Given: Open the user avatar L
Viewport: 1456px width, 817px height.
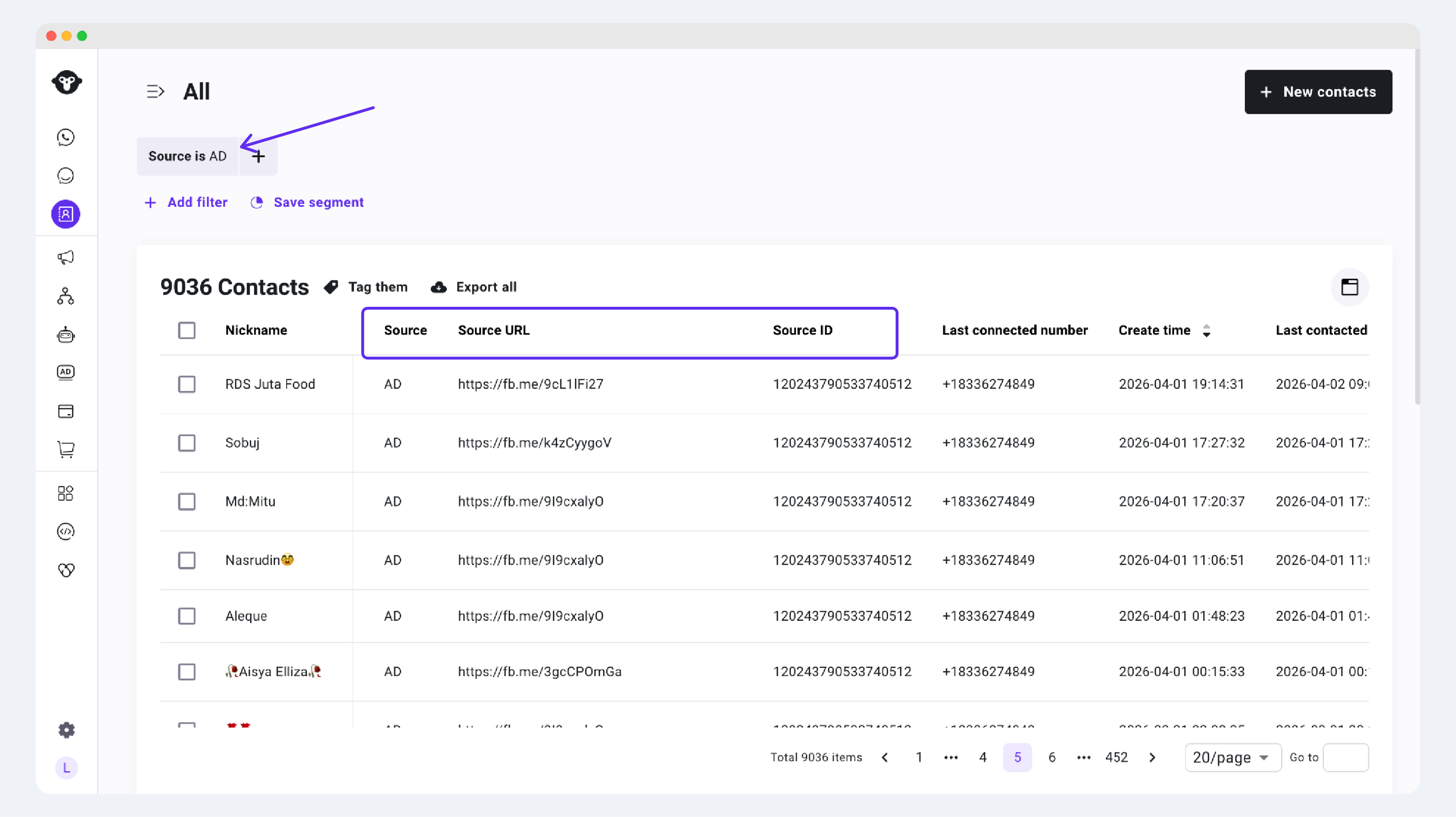Looking at the screenshot, I should tap(67, 768).
